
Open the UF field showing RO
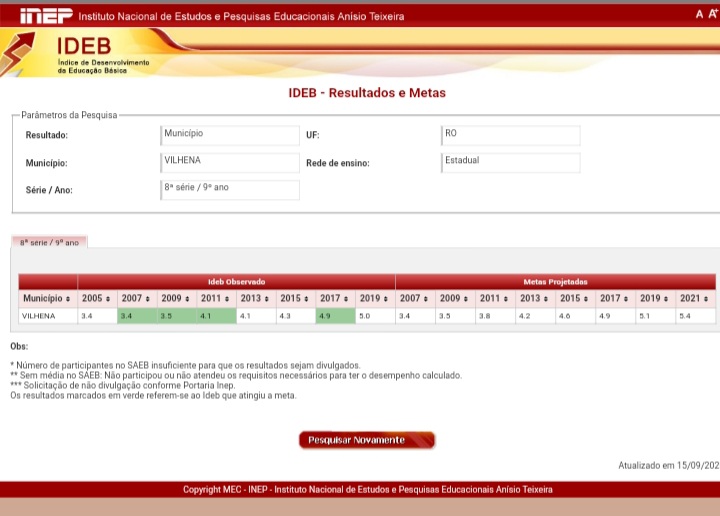(x=510, y=135)
